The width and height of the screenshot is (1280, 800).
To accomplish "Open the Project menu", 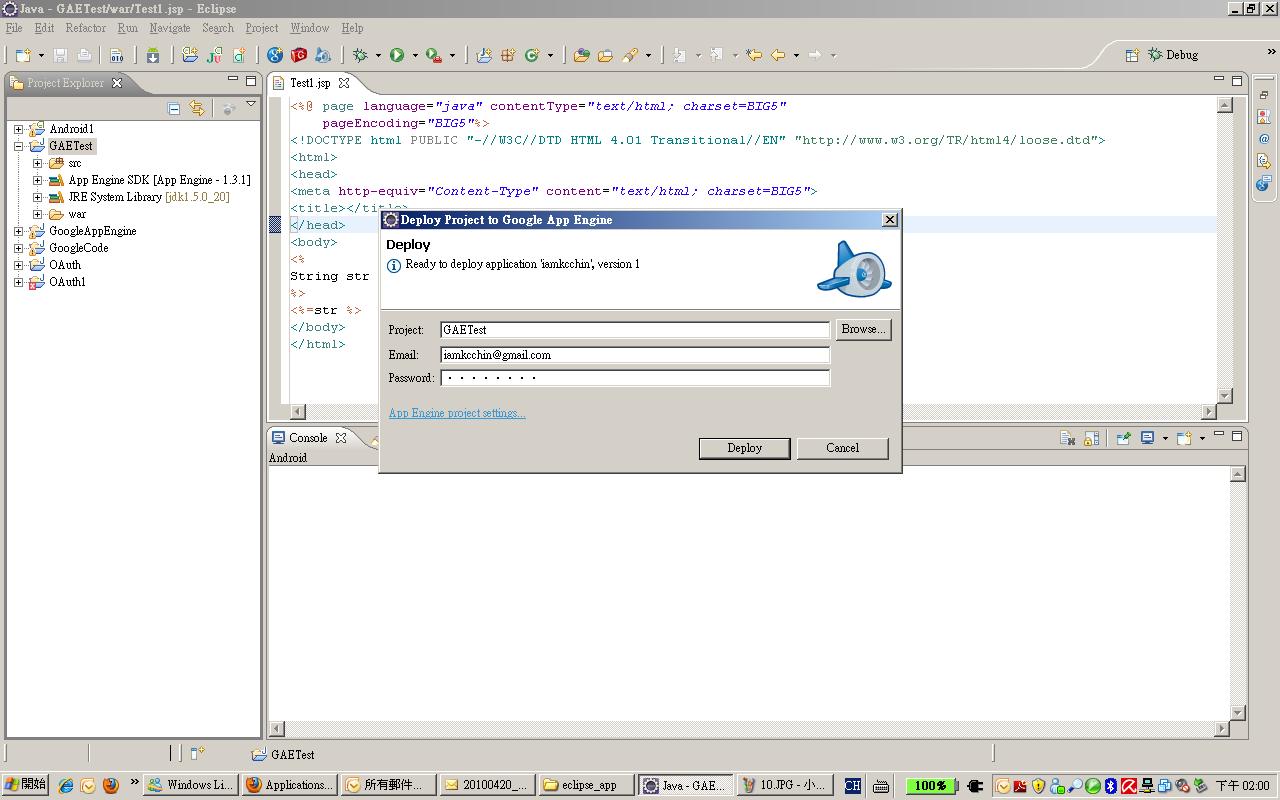I will (261, 28).
